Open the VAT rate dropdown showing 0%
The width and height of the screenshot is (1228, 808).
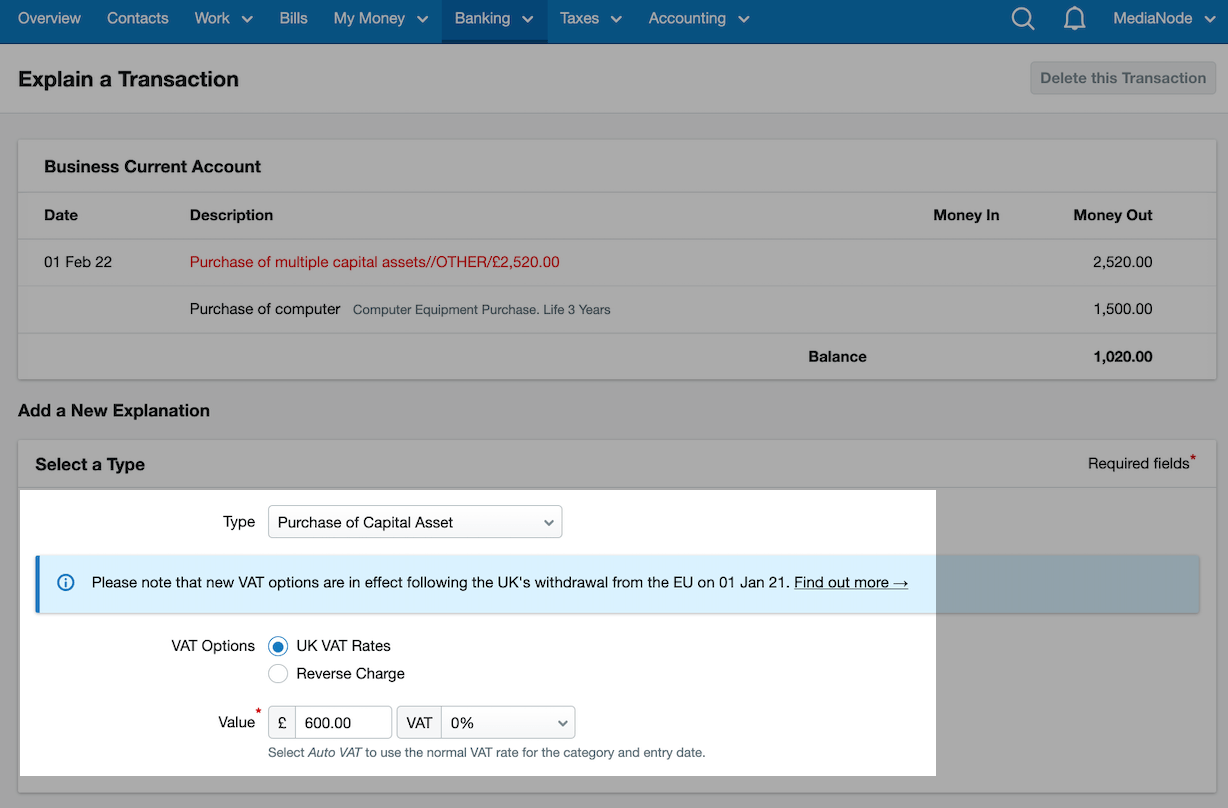[x=507, y=721]
